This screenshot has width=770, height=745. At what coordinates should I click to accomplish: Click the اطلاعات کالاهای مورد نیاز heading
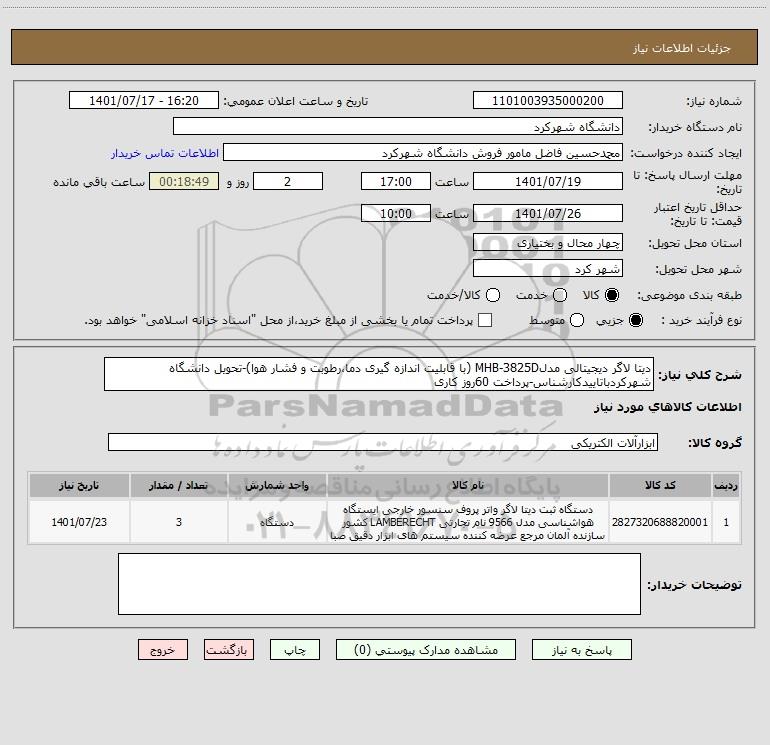point(668,407)
